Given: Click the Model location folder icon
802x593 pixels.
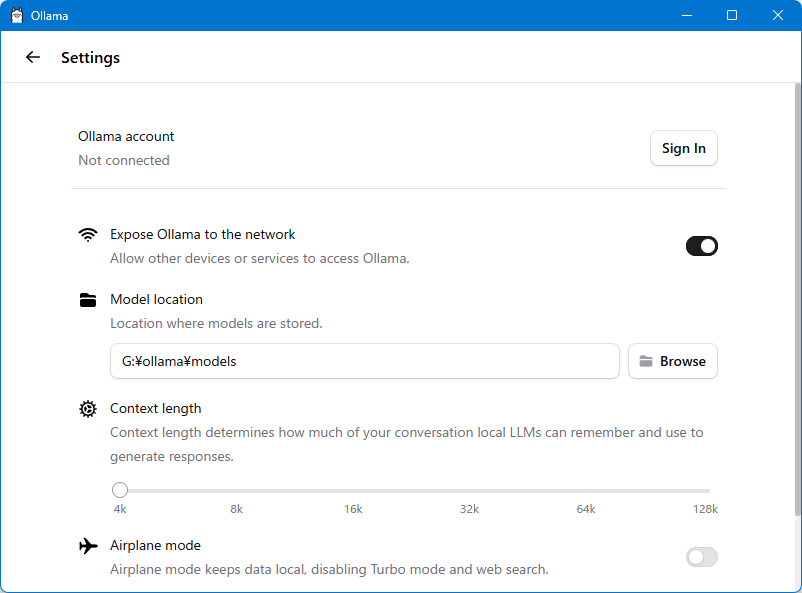Looking at the screenshot, I should (x=88, y=300).
